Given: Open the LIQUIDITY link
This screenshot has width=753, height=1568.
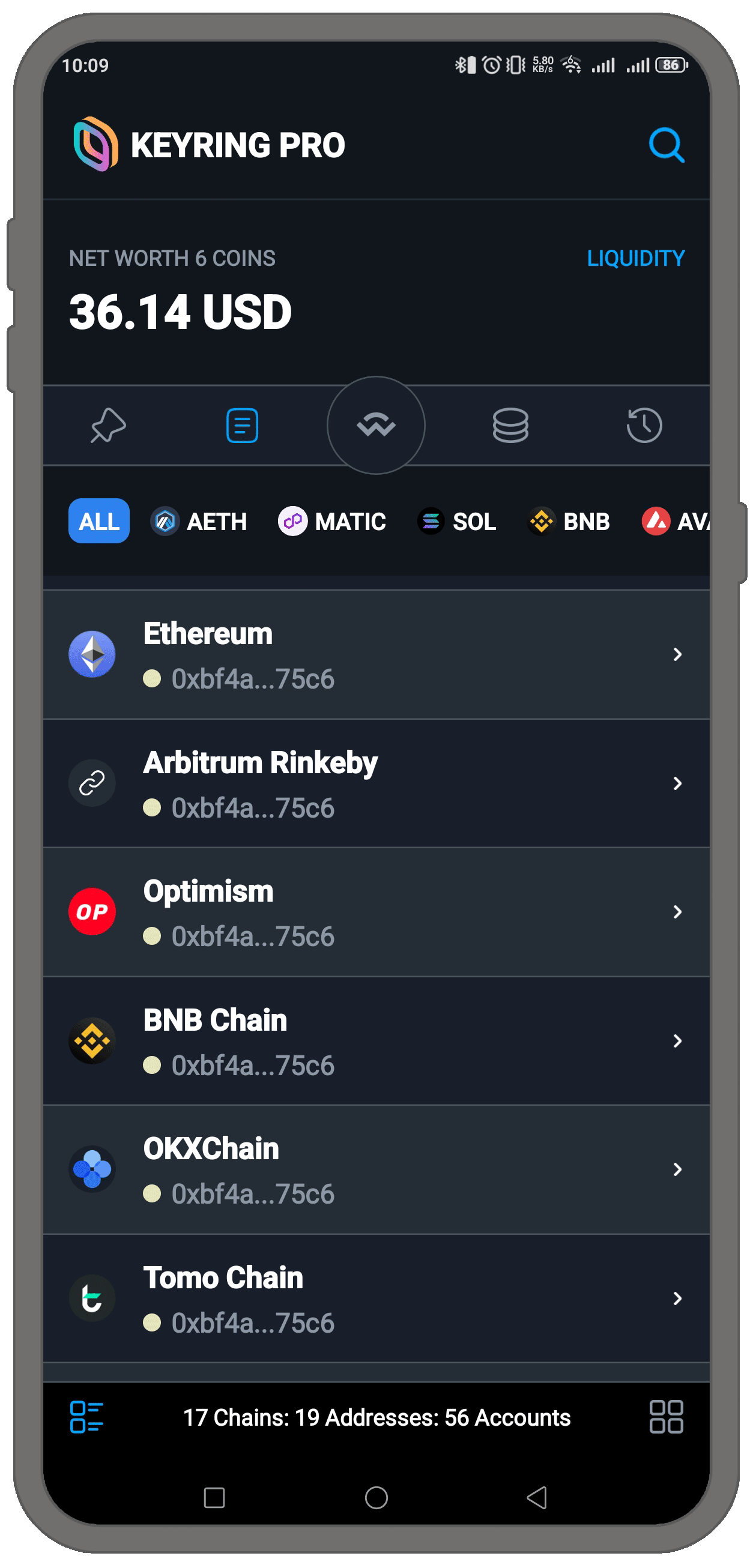Looking at the screenshot, I should pos(635,258).
